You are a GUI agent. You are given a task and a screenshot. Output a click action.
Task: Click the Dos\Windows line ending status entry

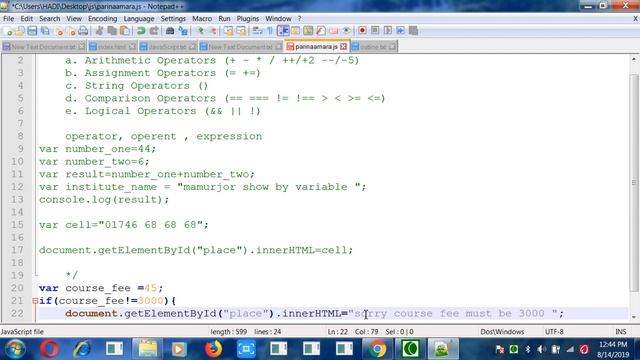(502, 332)
